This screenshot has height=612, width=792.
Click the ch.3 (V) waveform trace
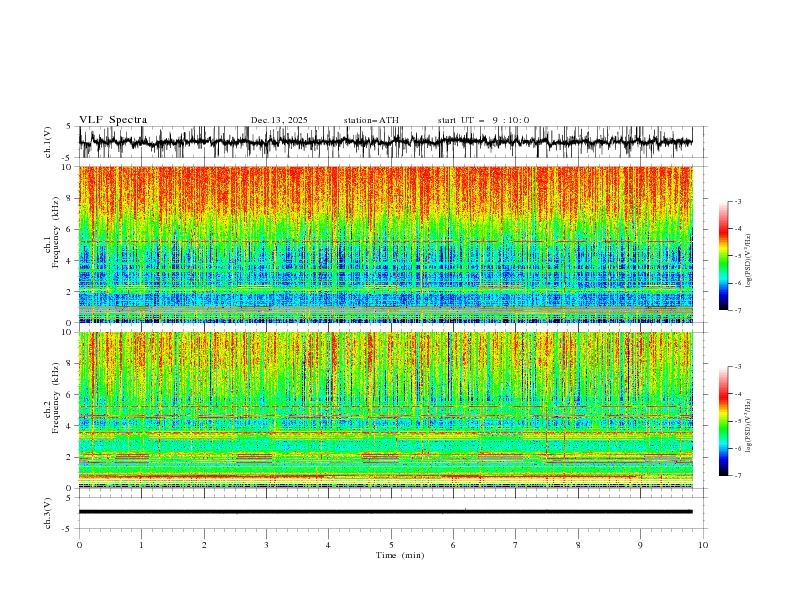[385, 512]
